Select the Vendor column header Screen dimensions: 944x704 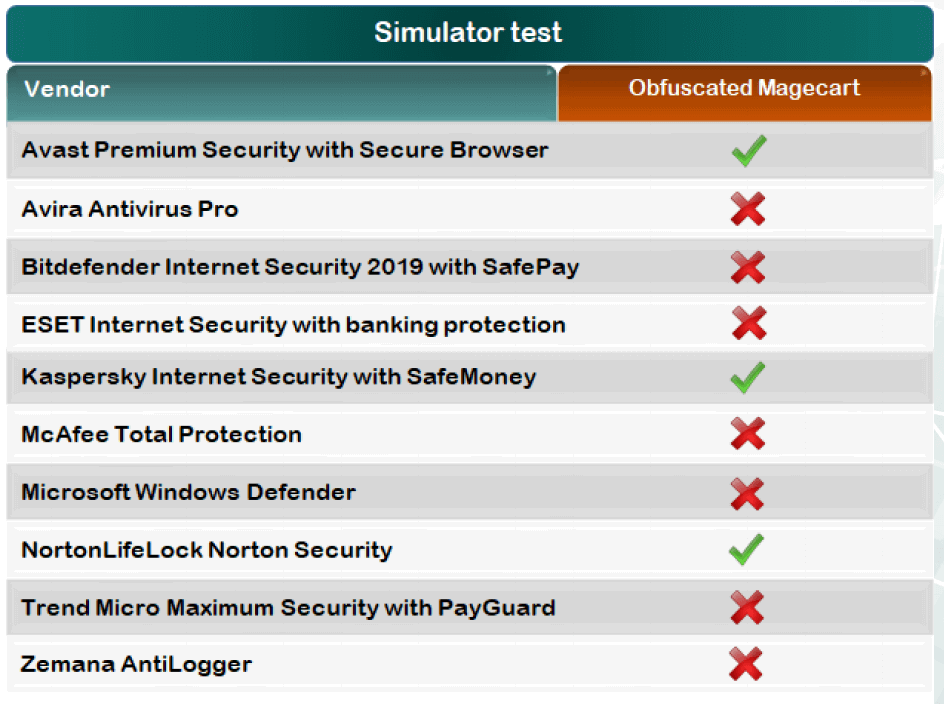click(67, 89)
